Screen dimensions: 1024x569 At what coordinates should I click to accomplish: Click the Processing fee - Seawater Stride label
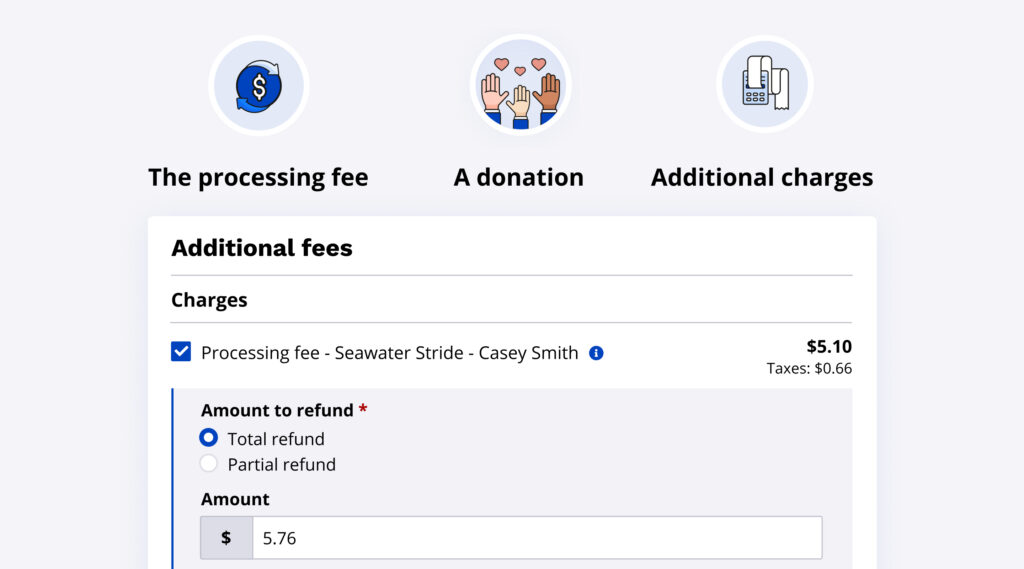[389, 353]
